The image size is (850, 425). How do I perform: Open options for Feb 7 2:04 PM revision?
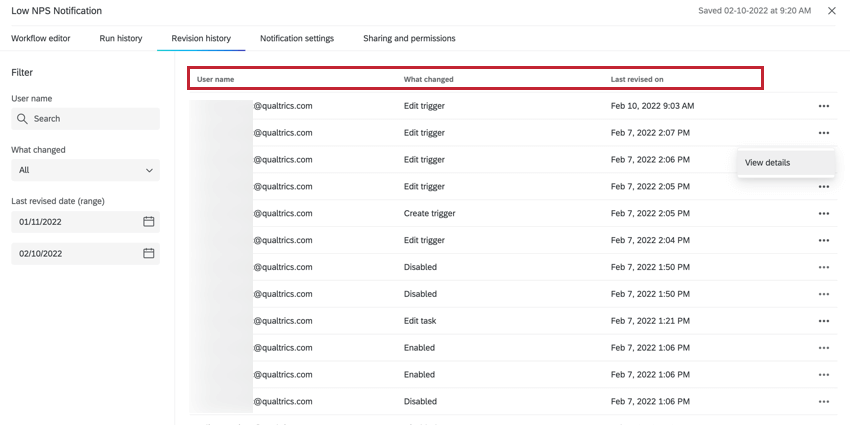click(x=823, y=241)
